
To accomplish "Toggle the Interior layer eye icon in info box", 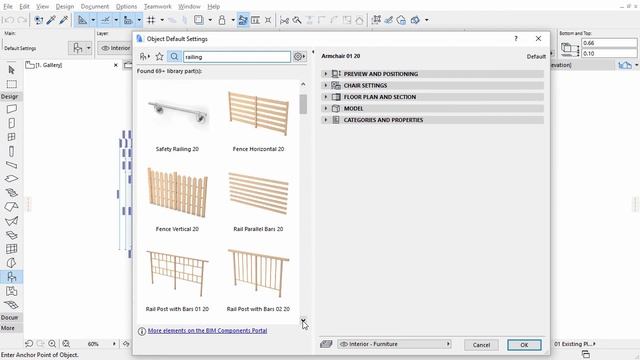I will [105, 48].
